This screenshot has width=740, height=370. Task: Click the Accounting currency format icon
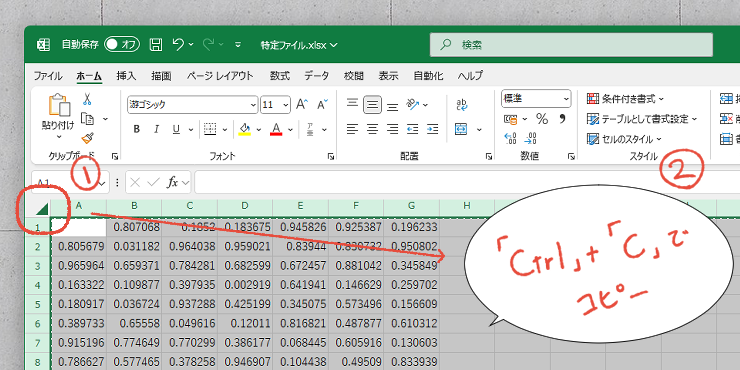pos(510,119)
